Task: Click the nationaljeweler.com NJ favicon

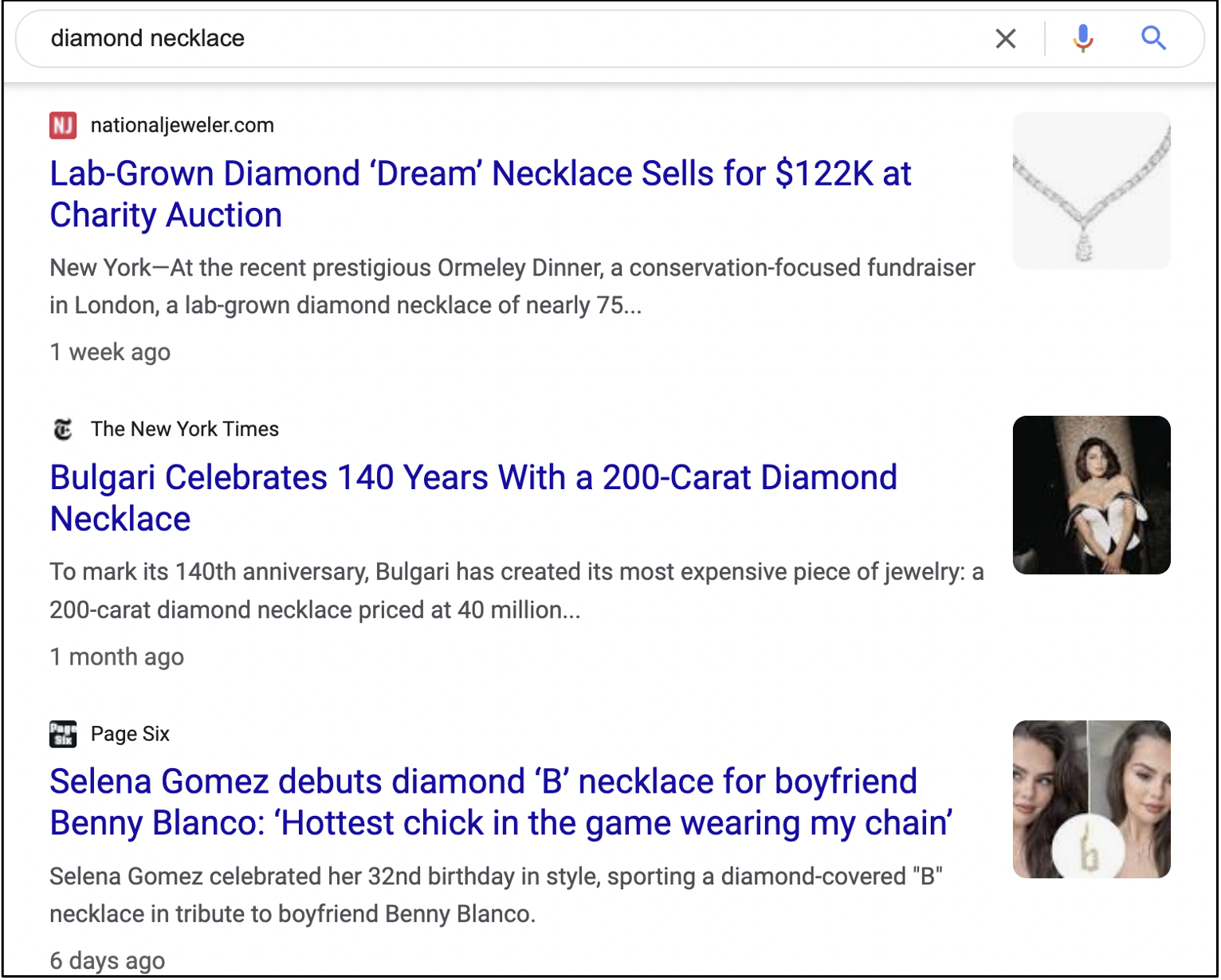Action: (63, 125)
